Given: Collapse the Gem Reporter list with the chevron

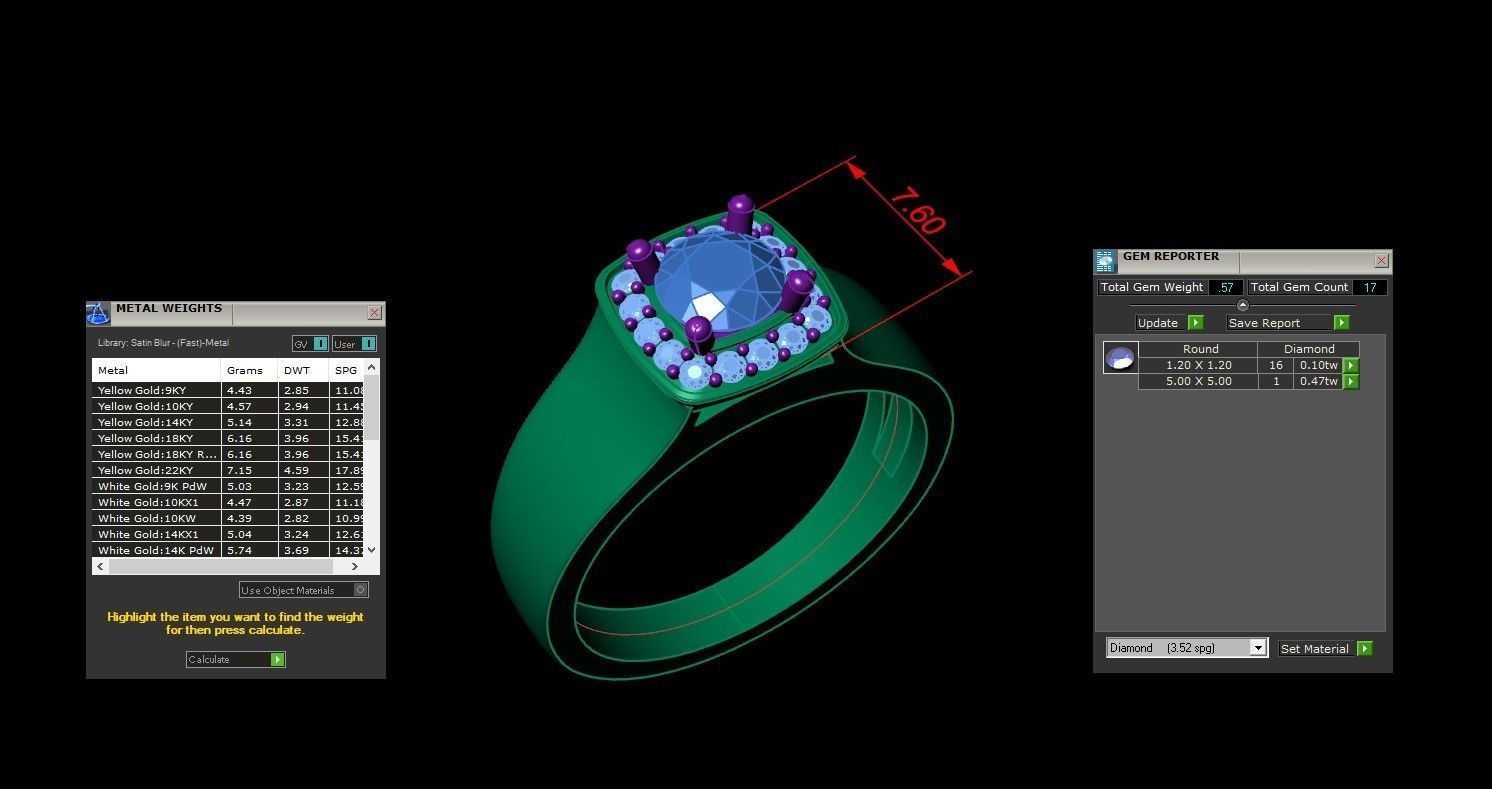Looking at the screenshot, I should coord(1242,304).
